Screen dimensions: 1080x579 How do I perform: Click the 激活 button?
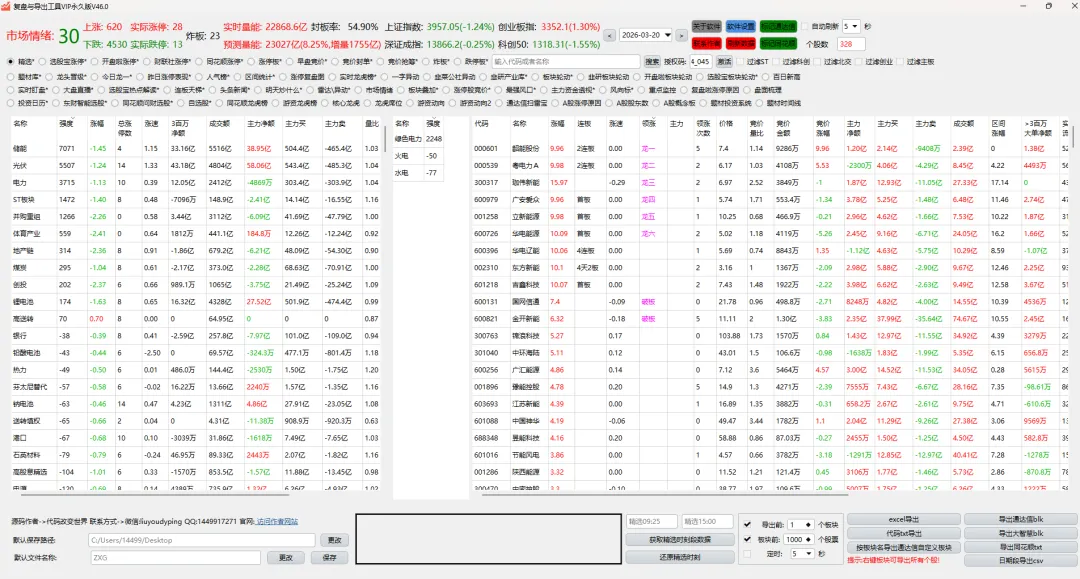724,62
